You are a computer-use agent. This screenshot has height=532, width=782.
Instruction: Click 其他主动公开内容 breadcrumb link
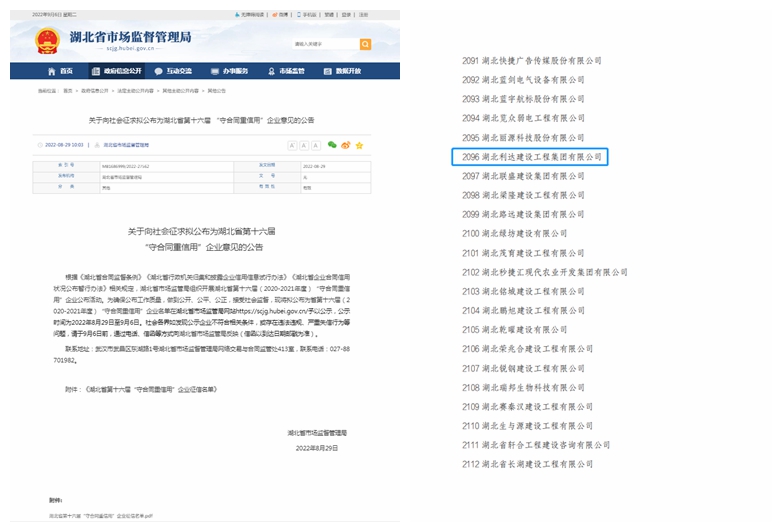(x=181, y=91)
